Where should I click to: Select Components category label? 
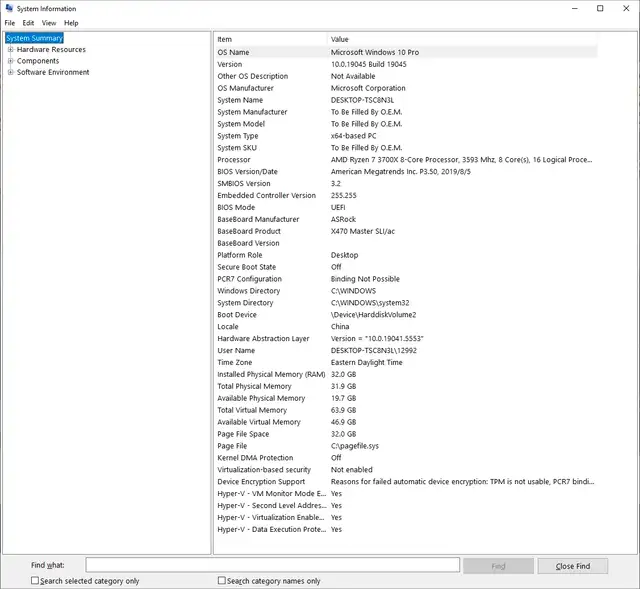[38, 61]
